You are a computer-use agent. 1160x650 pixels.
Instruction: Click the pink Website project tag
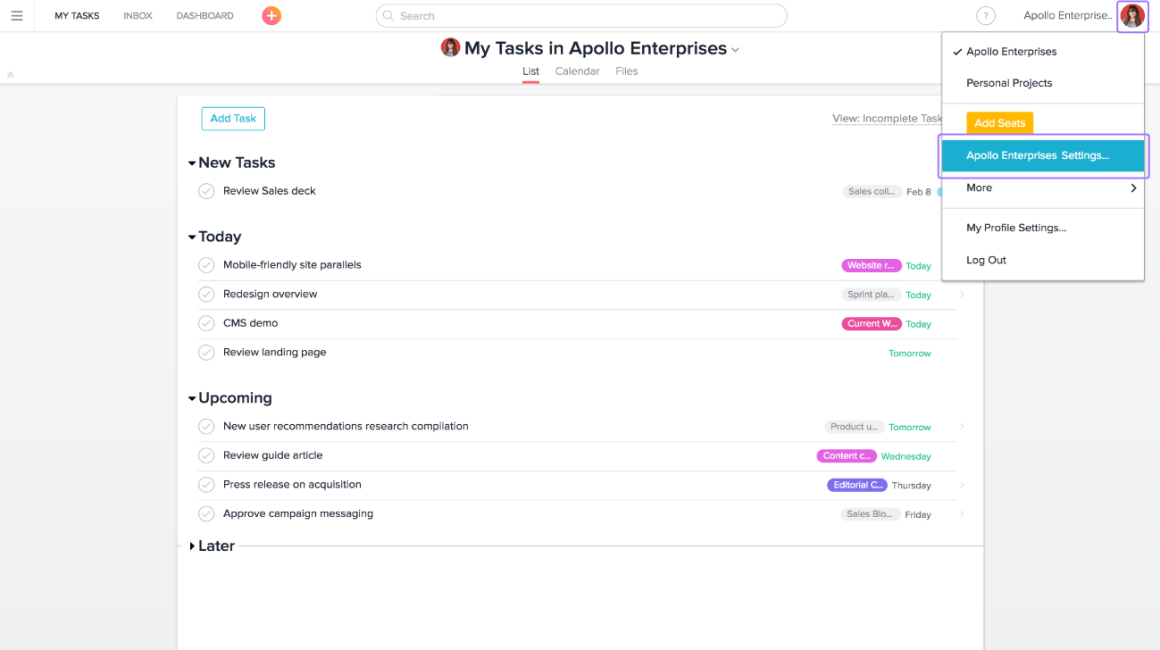[871, 265]
